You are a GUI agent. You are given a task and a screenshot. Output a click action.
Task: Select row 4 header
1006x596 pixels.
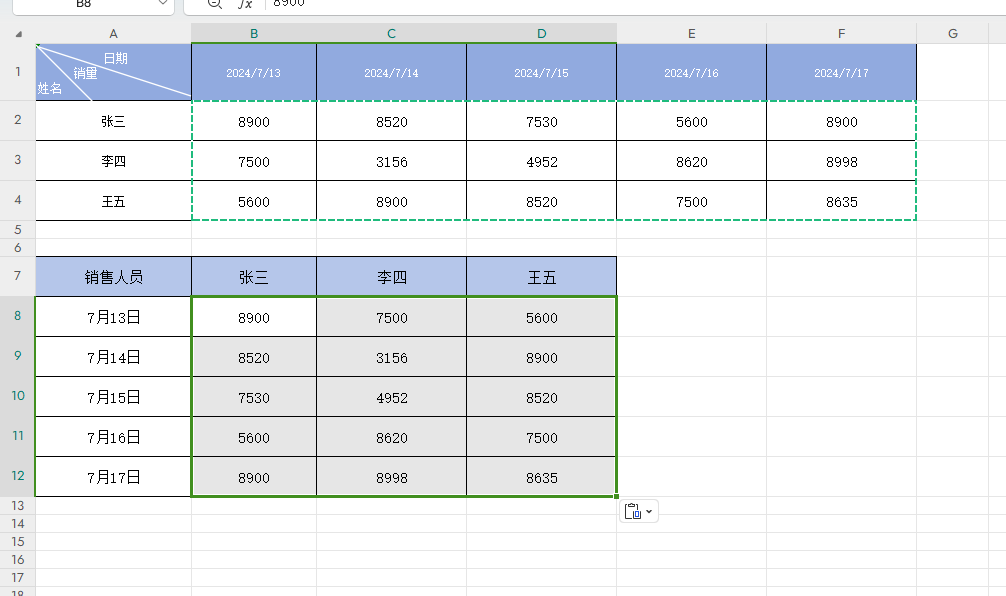[x=18, y=200]
